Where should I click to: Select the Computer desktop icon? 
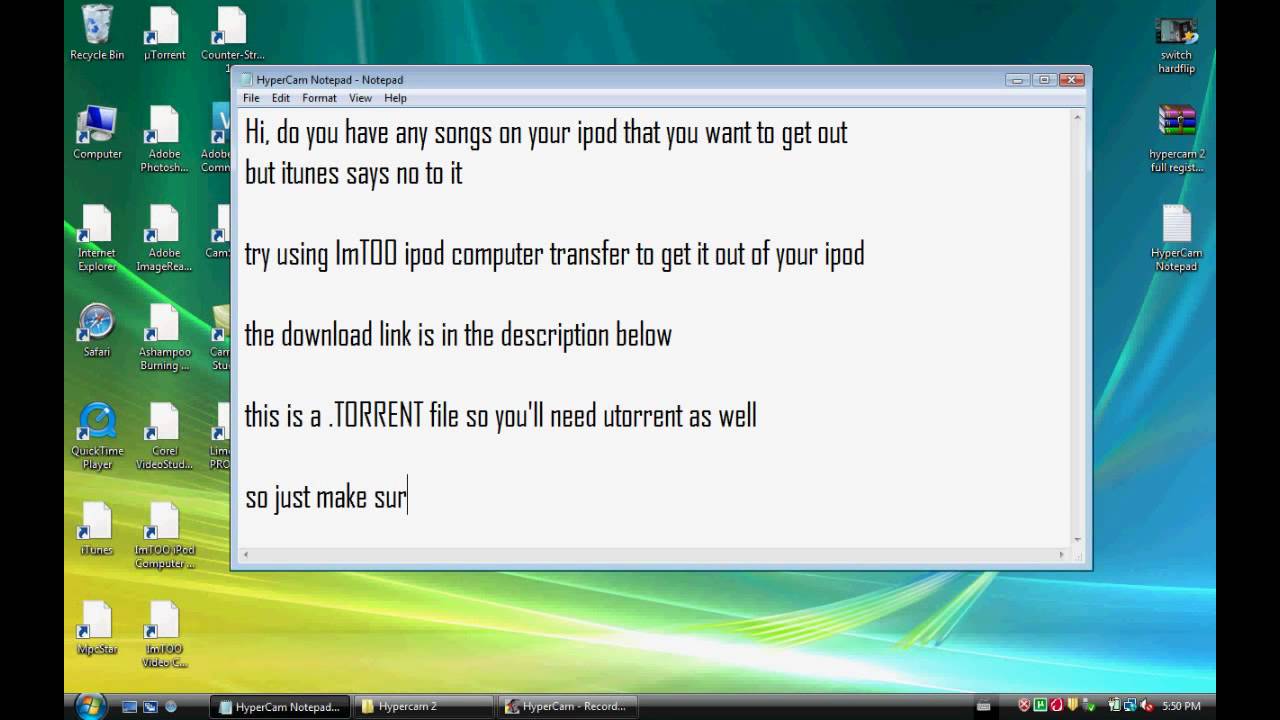coord(97,132)
